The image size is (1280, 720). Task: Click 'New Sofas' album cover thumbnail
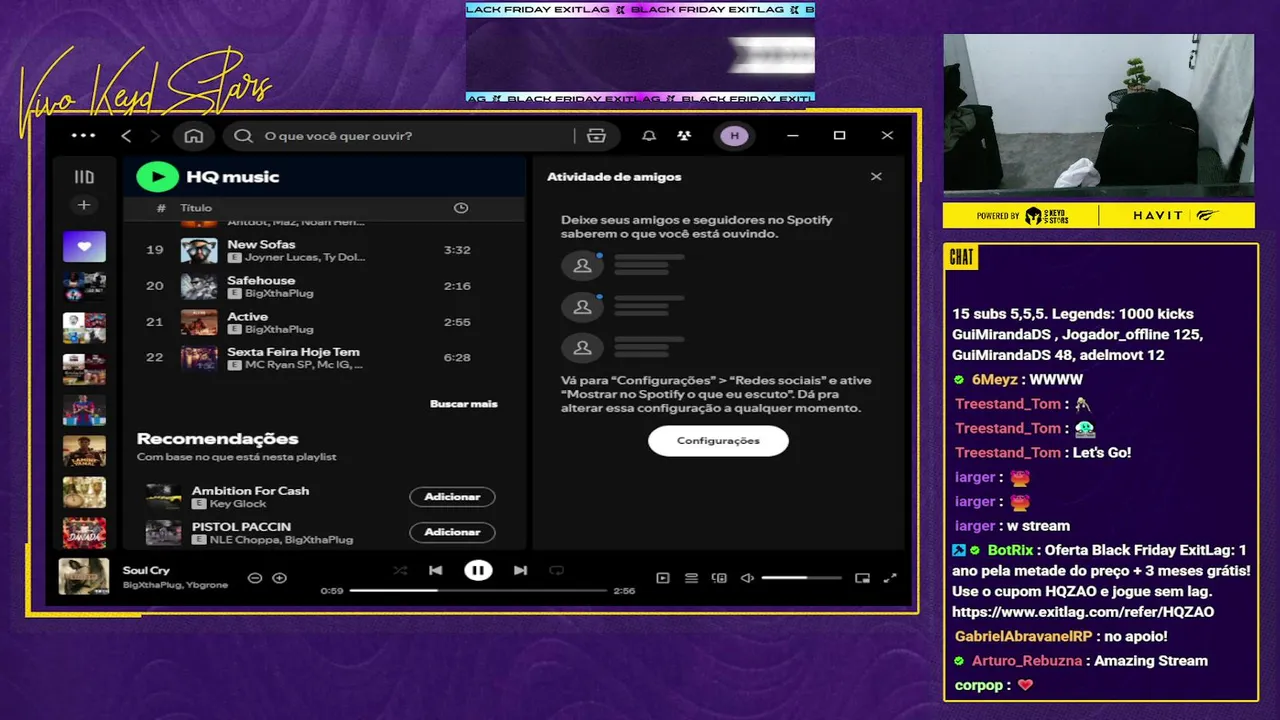tap(199, 250)
